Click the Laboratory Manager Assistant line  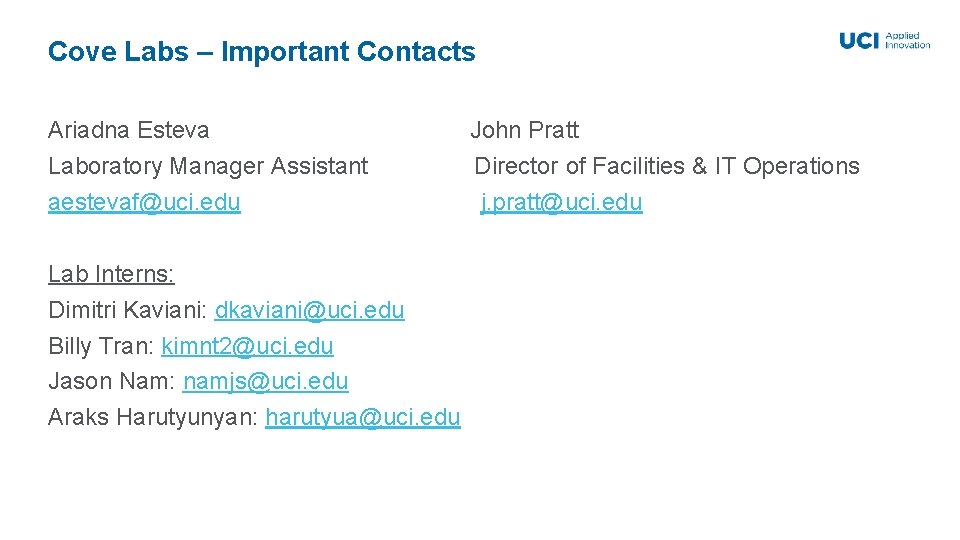coord(208,166)
